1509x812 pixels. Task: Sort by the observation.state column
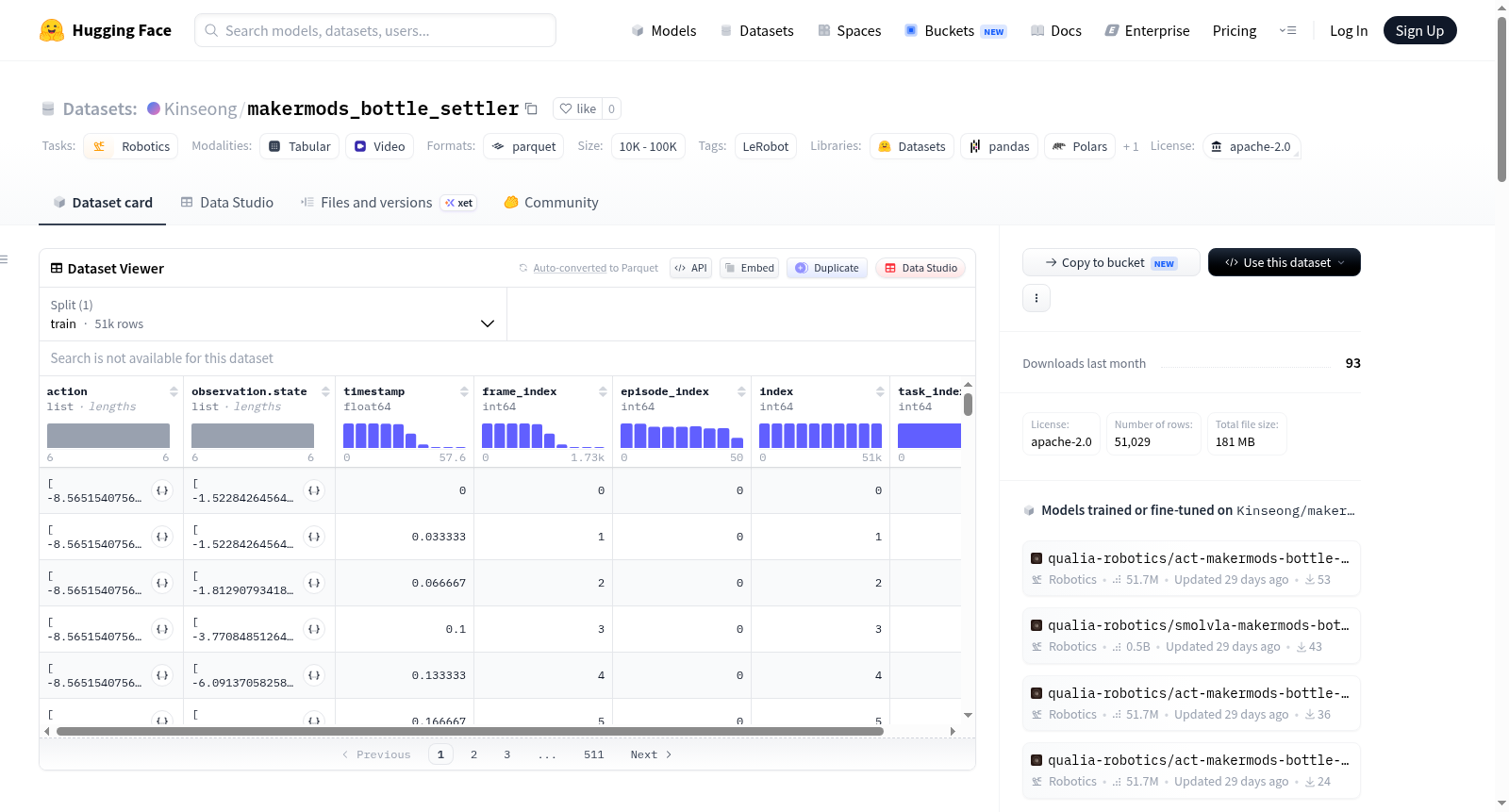pos(325,391)
